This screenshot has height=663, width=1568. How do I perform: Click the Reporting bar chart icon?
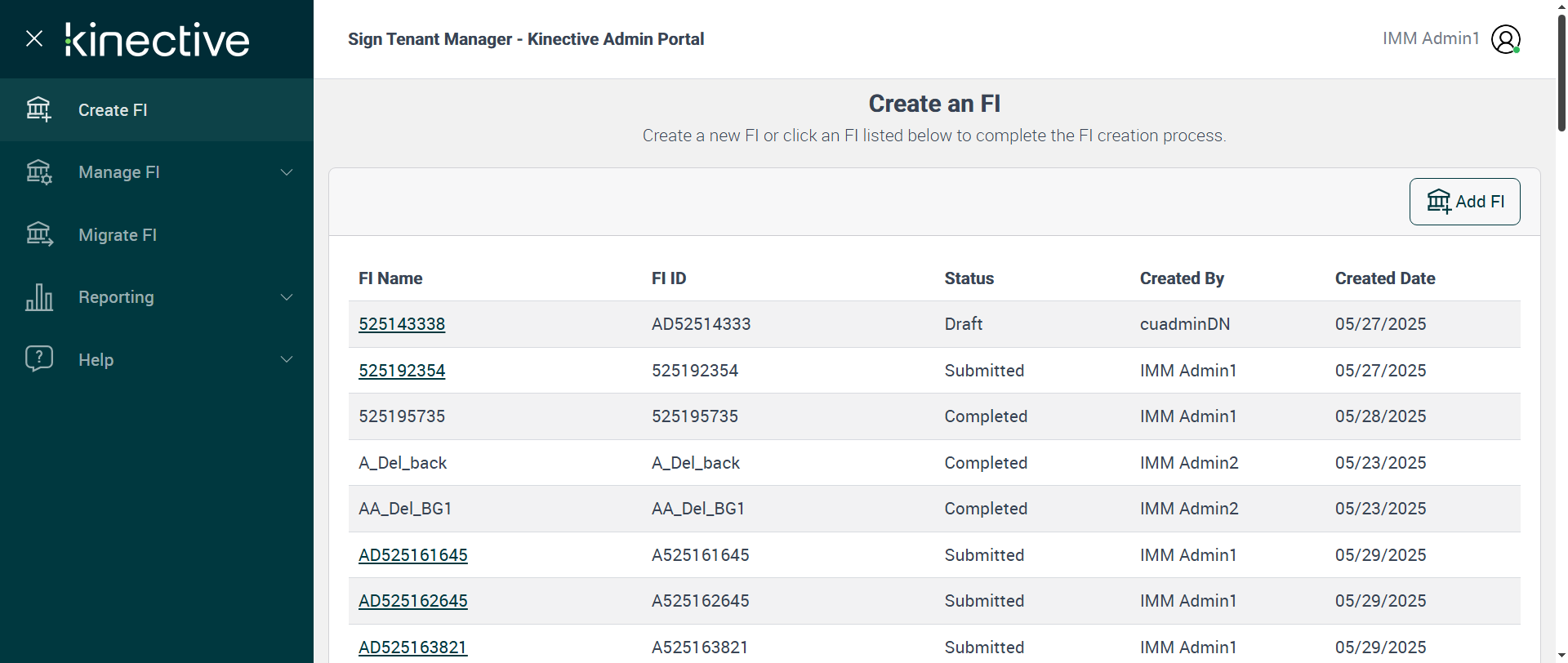(x=38, y=297)
